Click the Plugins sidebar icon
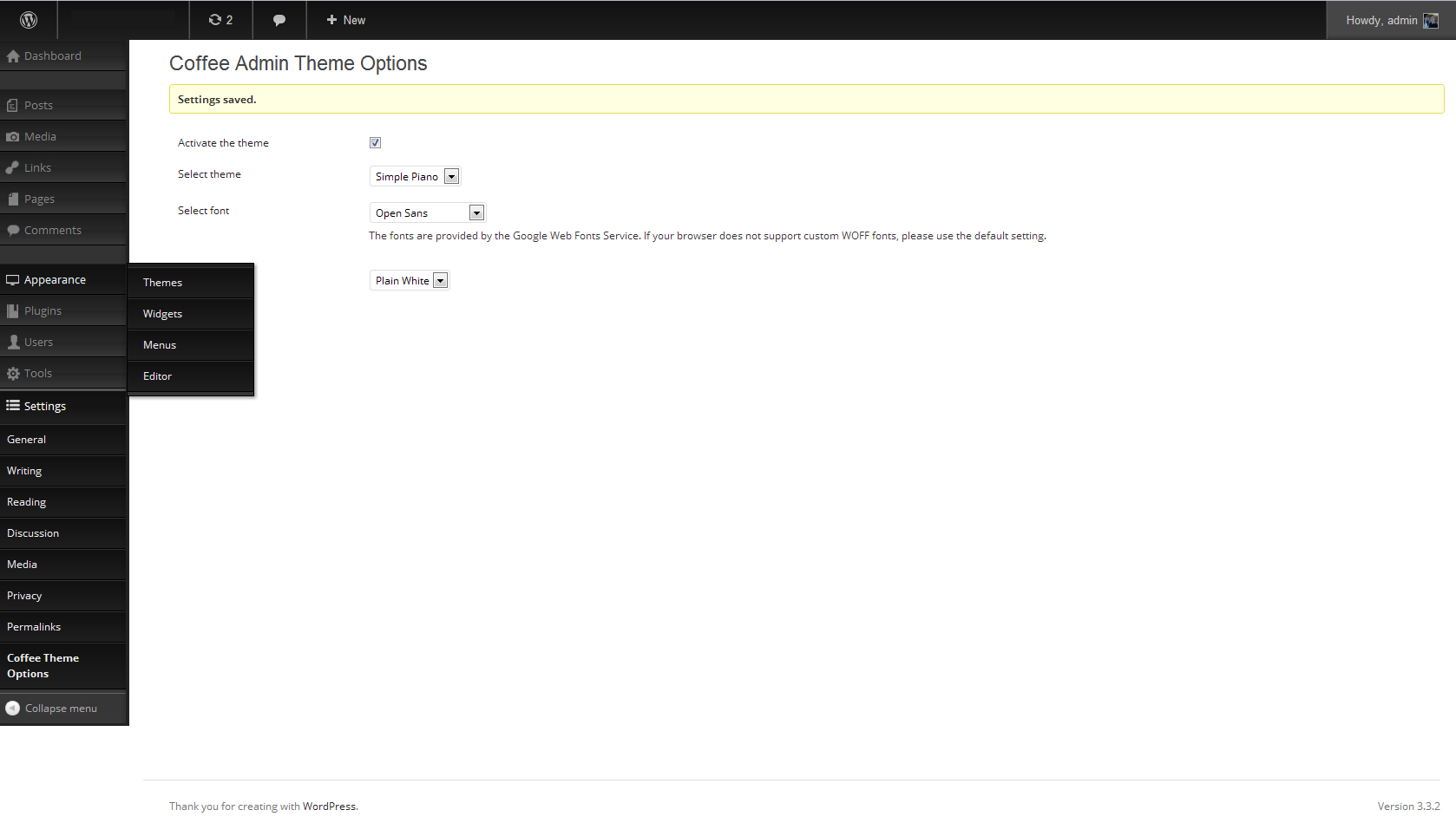1456x823 pixels. coord(13,311)
